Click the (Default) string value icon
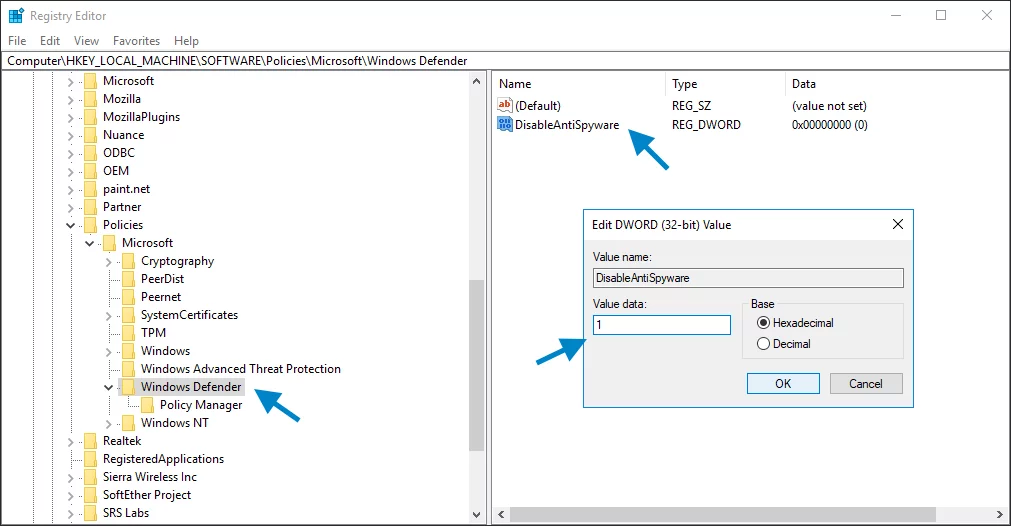Viewport: 1011px width, 526px height. pyautogui.click(x=505, y=105)
